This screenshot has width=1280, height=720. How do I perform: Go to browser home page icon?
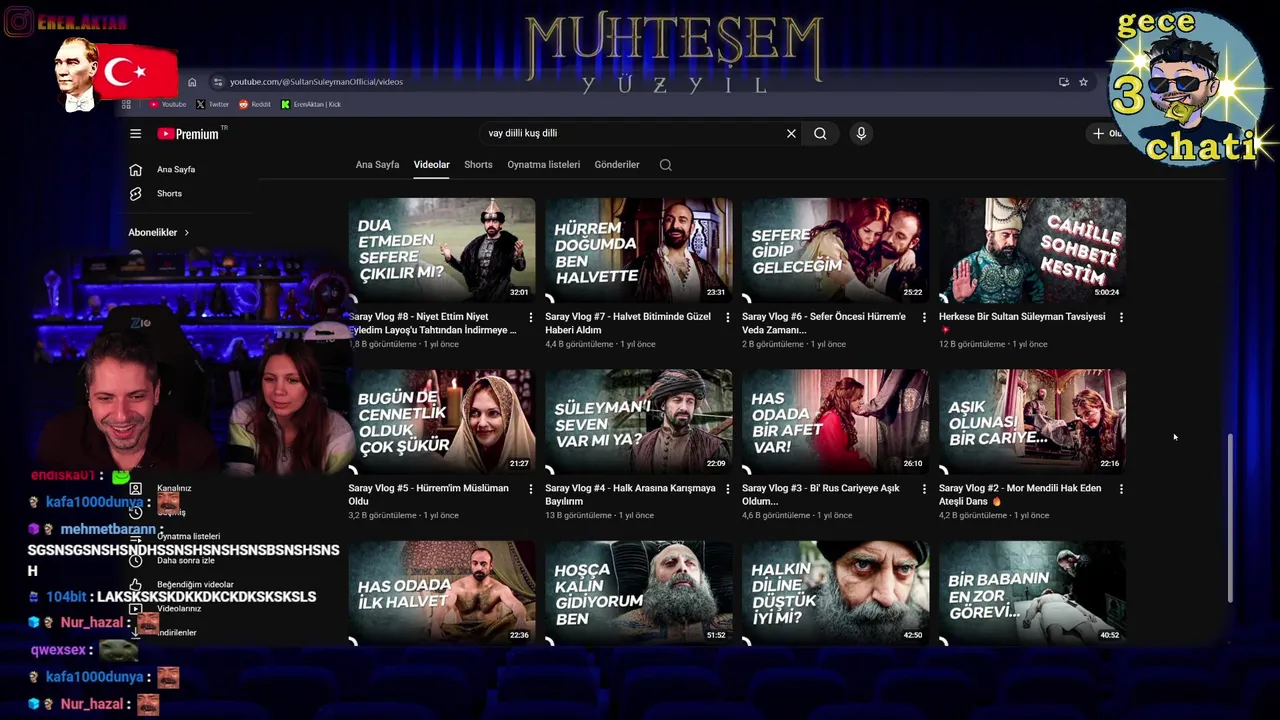[192, 82]
